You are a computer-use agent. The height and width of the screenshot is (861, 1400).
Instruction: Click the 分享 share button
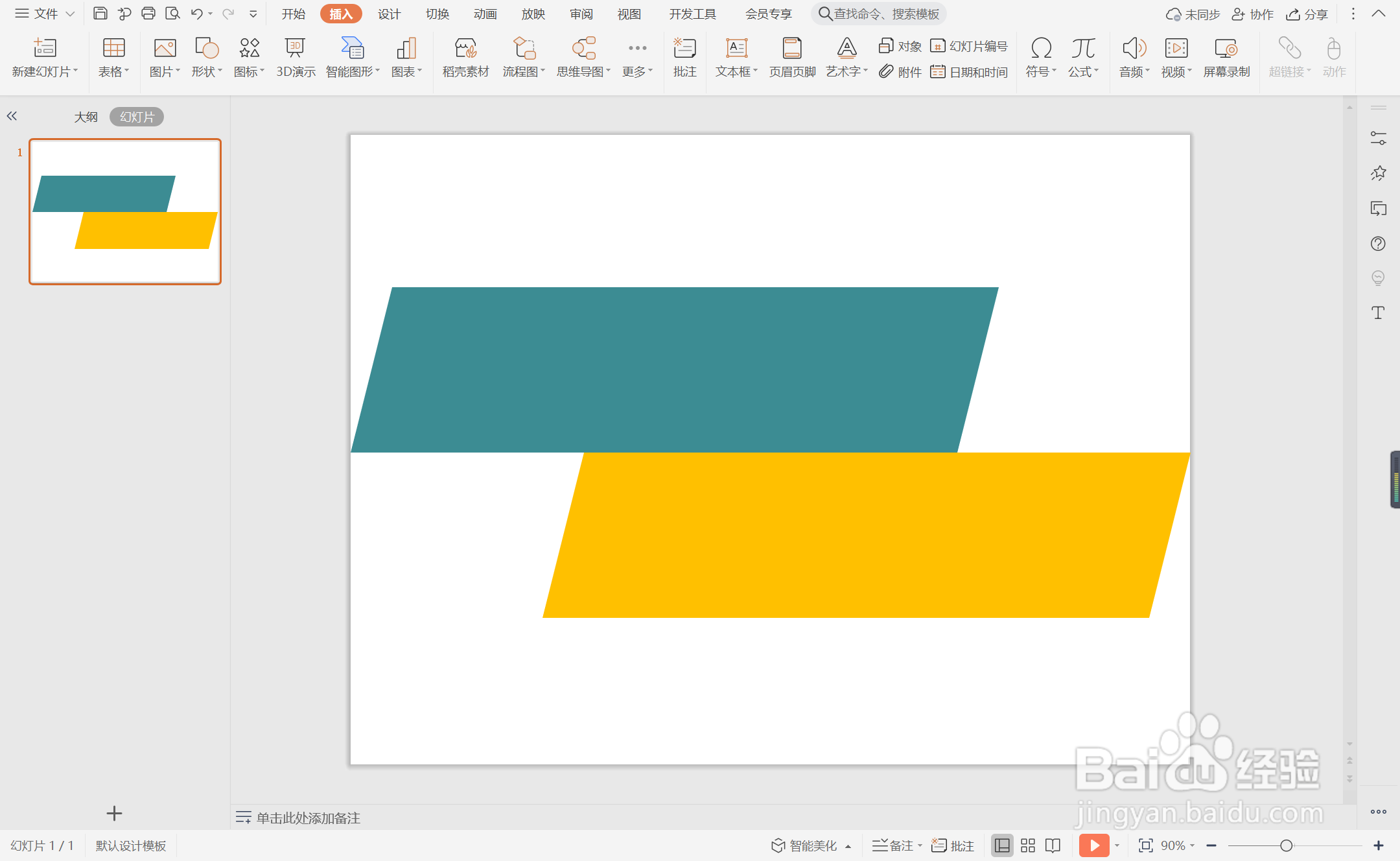pos(1308,14)
